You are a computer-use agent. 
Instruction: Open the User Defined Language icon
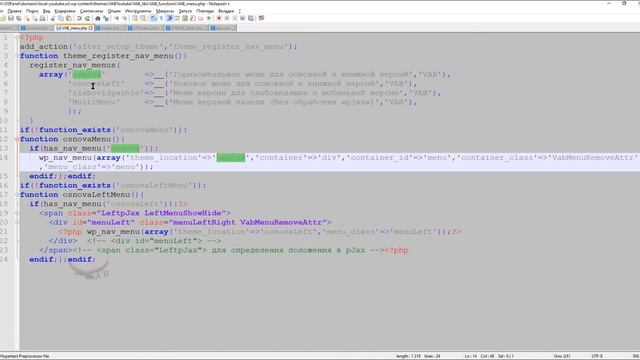pos(177,18)
